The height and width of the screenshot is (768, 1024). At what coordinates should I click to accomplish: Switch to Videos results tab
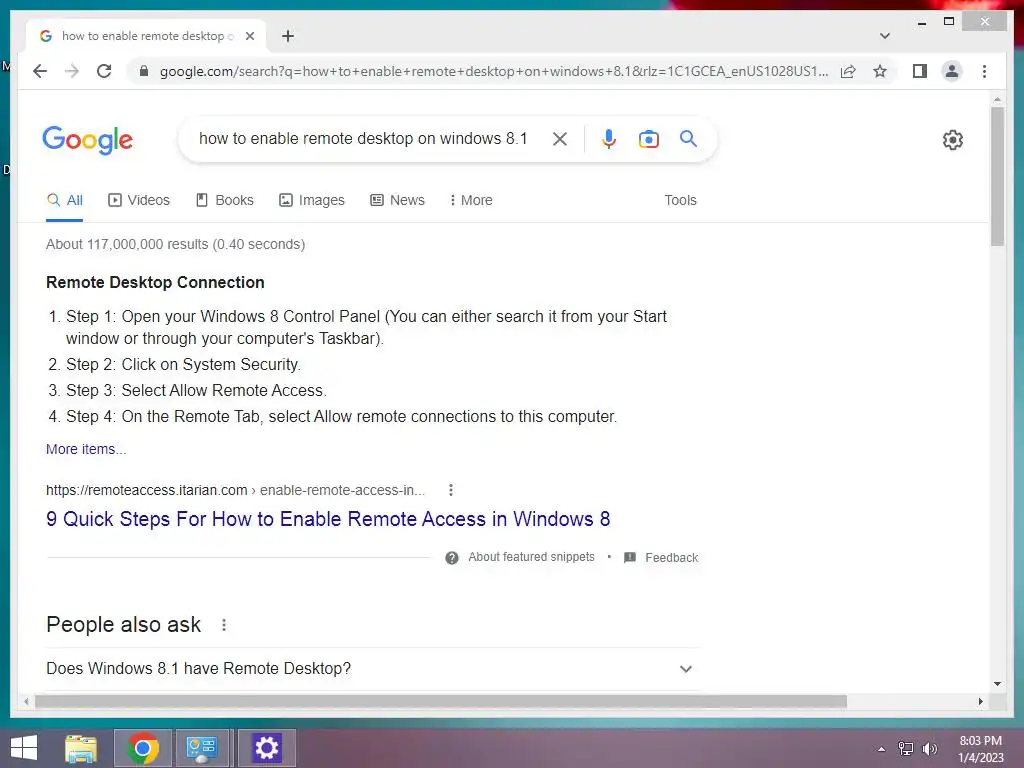pos(139,200)
